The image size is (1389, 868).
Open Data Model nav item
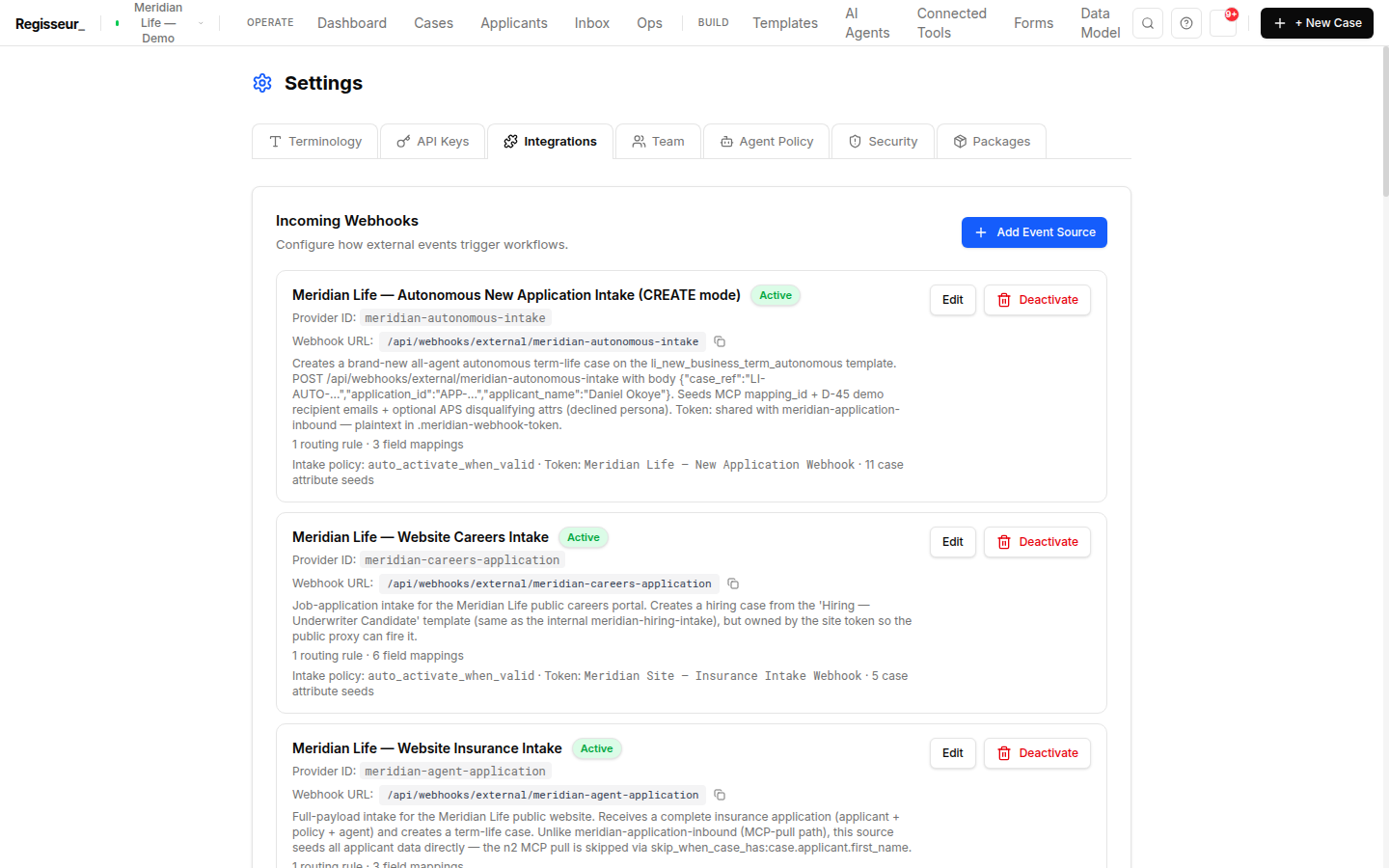click(1101, 23)
